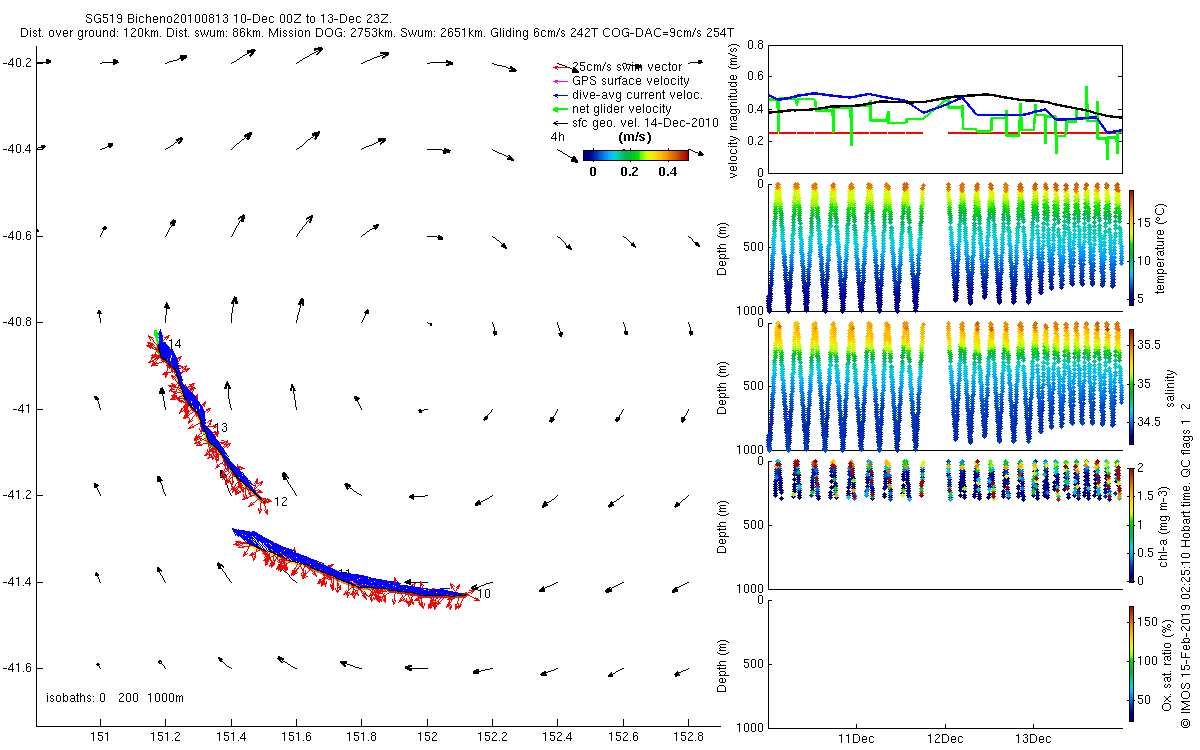Click the 'Depth (m)' label of the salinity panel
The image size is (1200, 750).
(x=722, y=386)
